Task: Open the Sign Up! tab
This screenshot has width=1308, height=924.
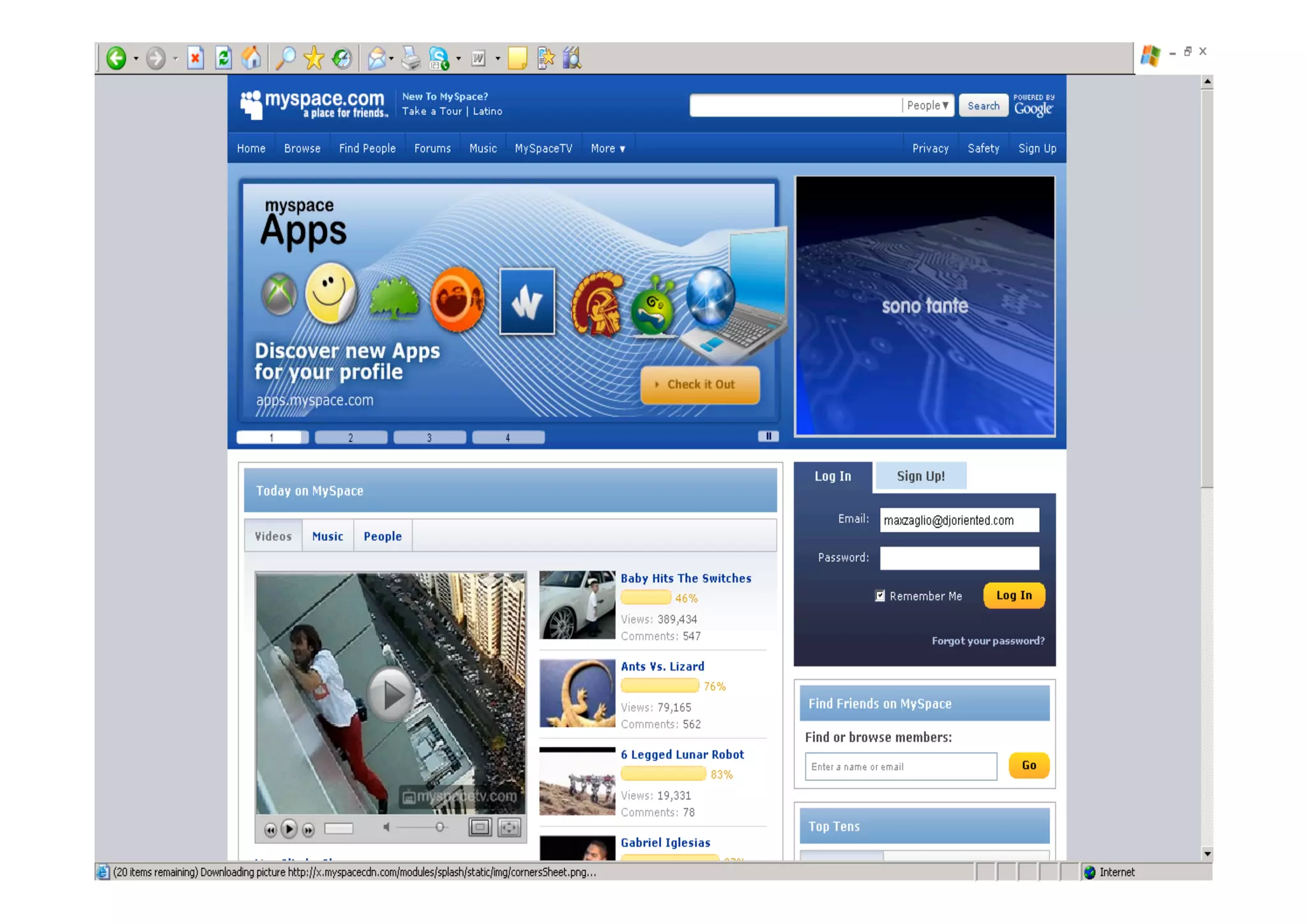Action: [x=920, y=476]
